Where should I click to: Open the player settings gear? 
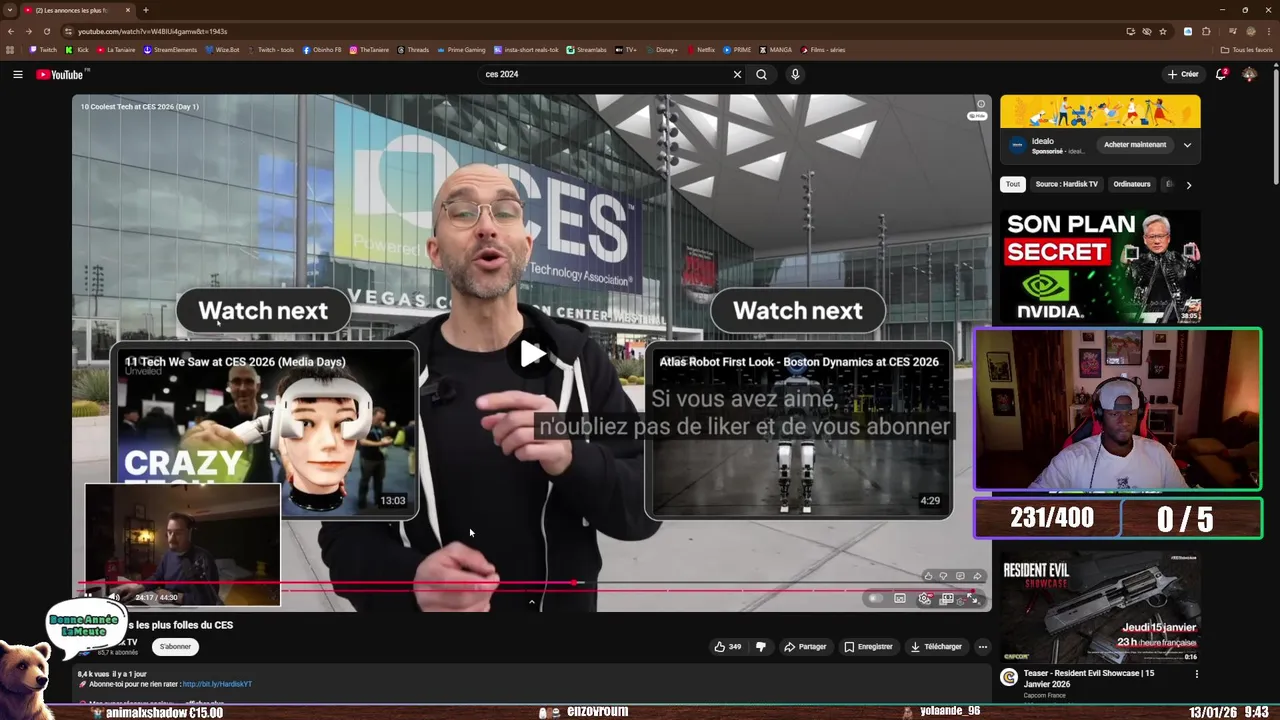coord(924,598)
